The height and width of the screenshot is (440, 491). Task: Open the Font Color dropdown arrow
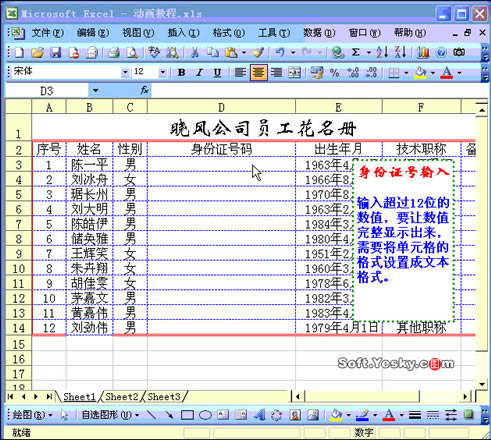coord(459,72)
